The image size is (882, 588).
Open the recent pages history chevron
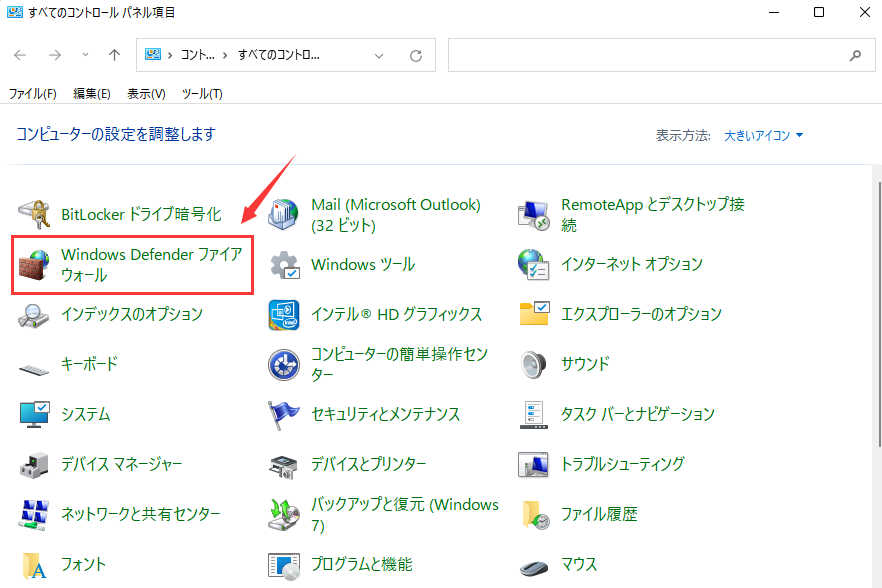[85, 56]
